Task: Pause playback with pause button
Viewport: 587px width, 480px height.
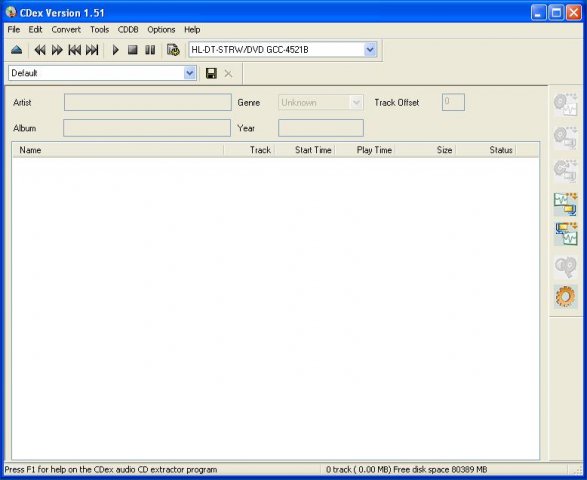Action: click(150, 50)
